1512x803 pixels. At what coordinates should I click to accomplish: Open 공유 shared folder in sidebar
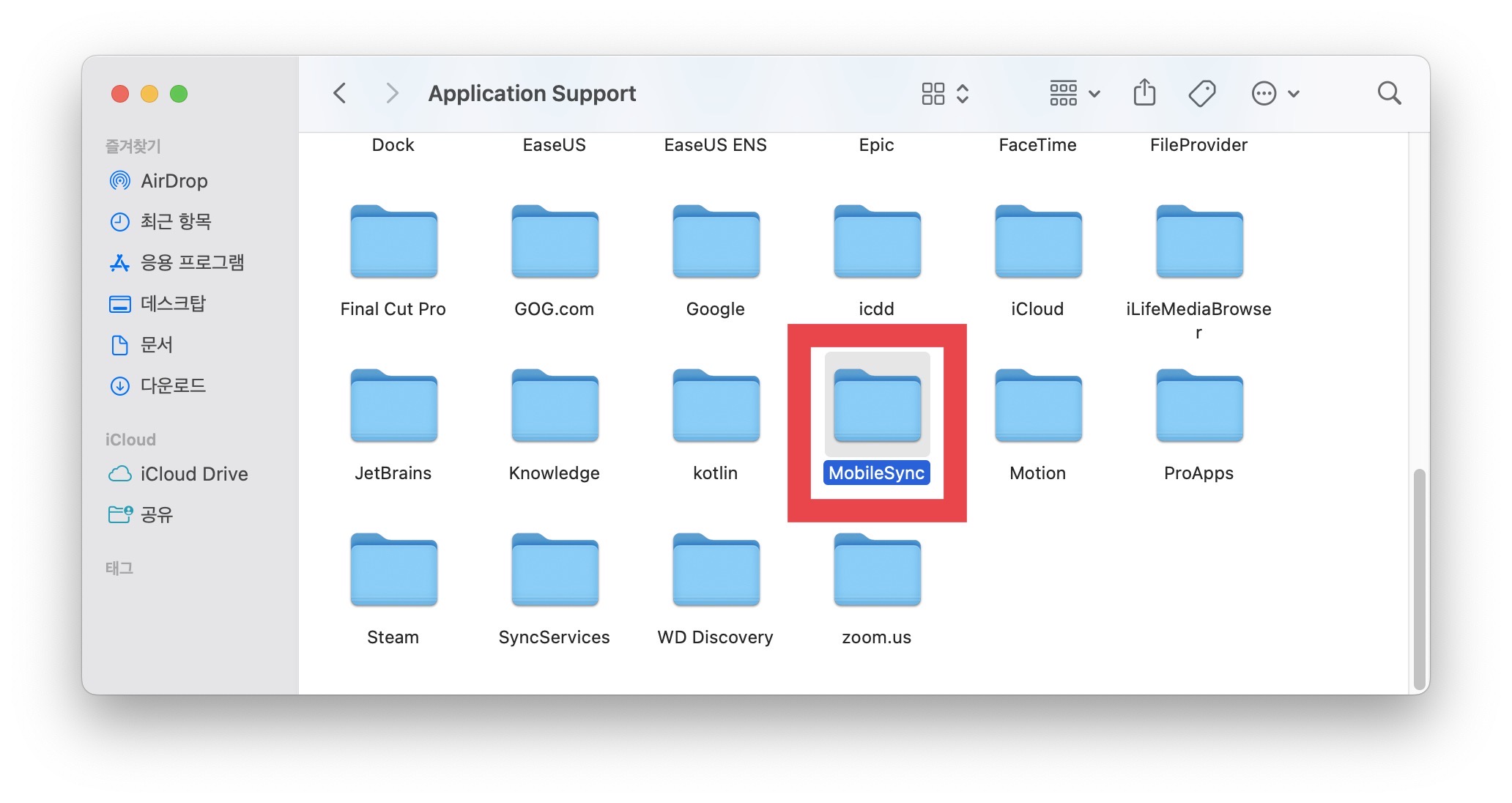click(155, 514)
